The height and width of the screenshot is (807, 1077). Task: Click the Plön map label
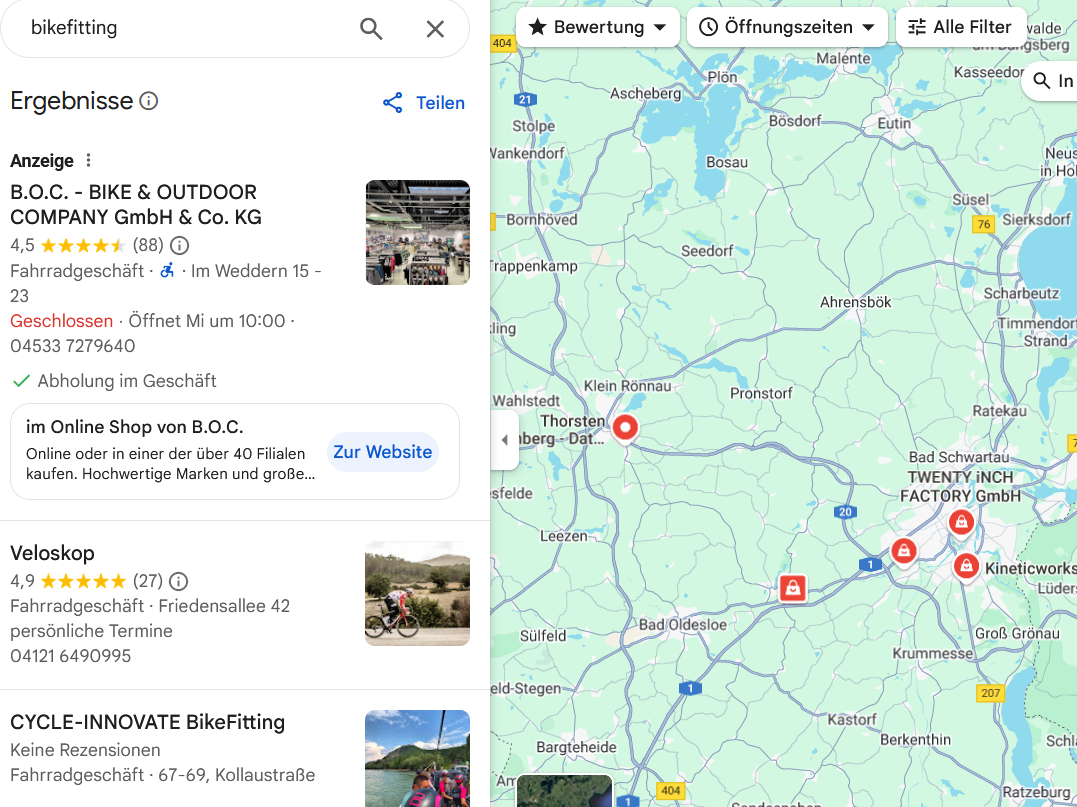point(722,77)
